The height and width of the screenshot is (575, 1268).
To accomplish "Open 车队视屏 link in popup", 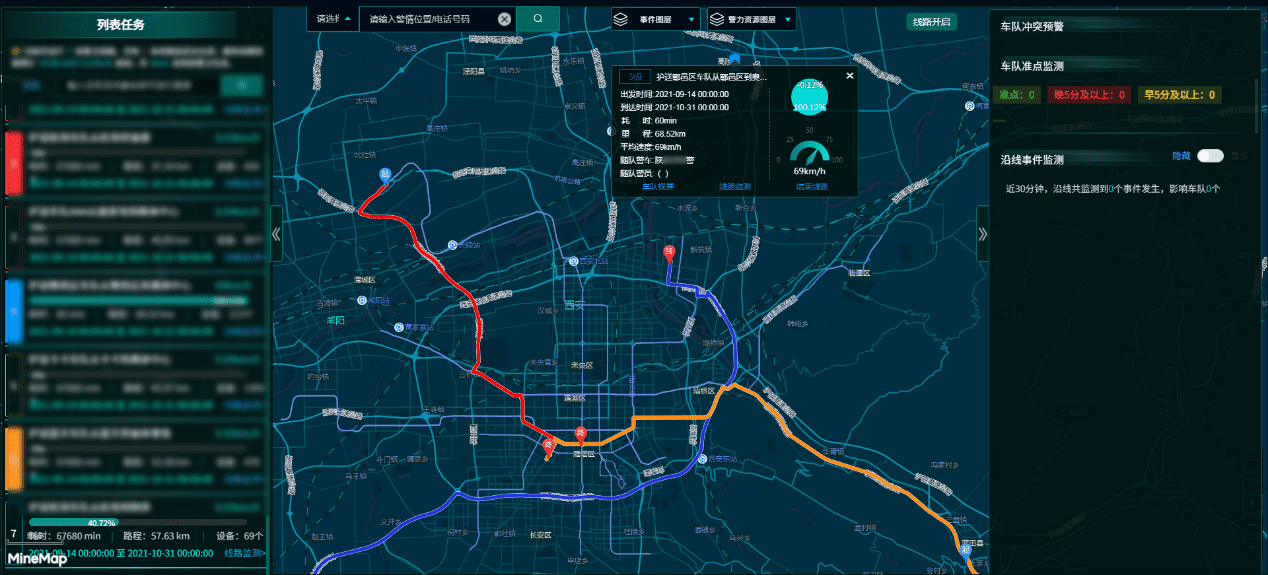I will click(657, 187).
